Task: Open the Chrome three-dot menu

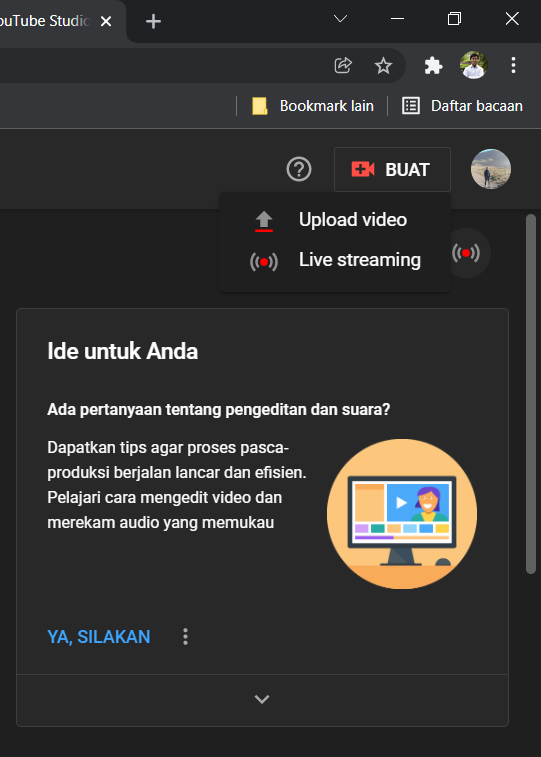Action: 513,65
